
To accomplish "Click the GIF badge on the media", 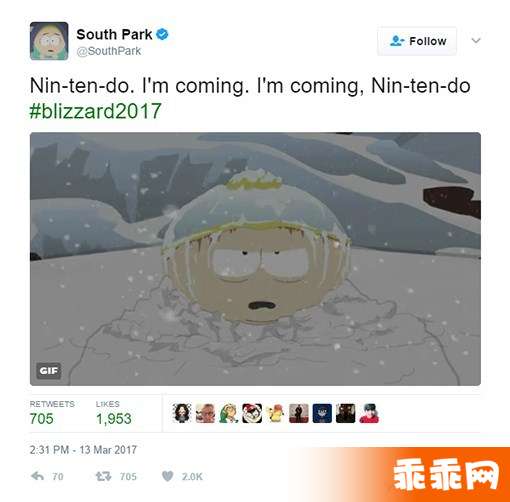I will pos(49,371).
